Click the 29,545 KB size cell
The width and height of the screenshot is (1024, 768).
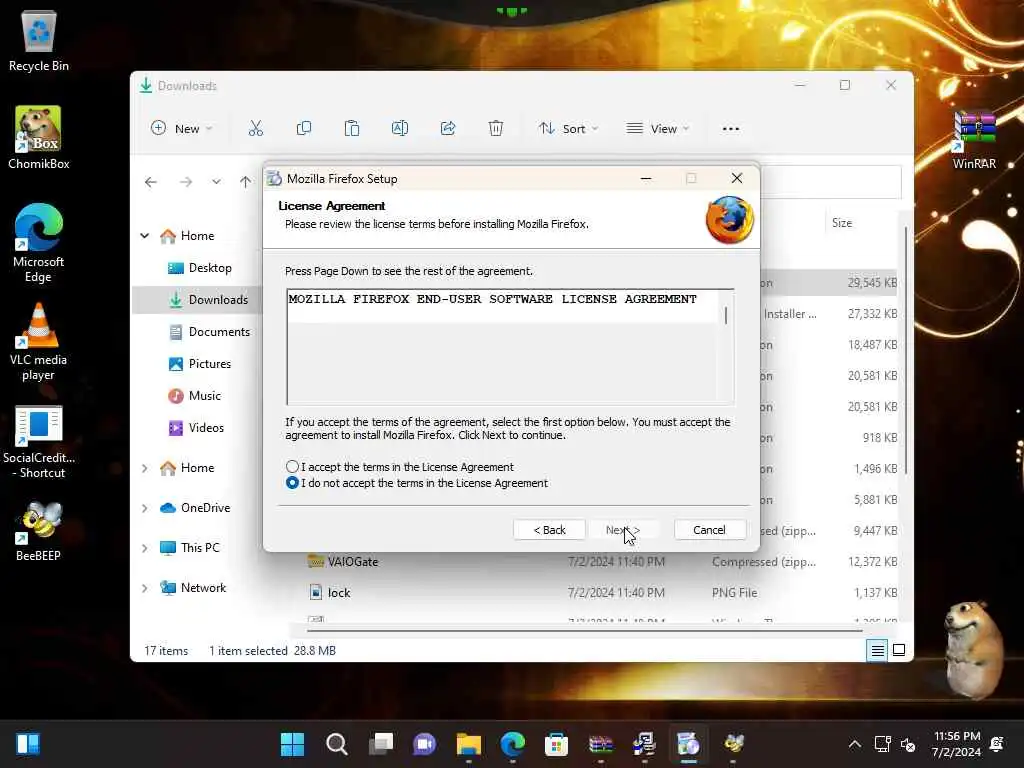872,283
